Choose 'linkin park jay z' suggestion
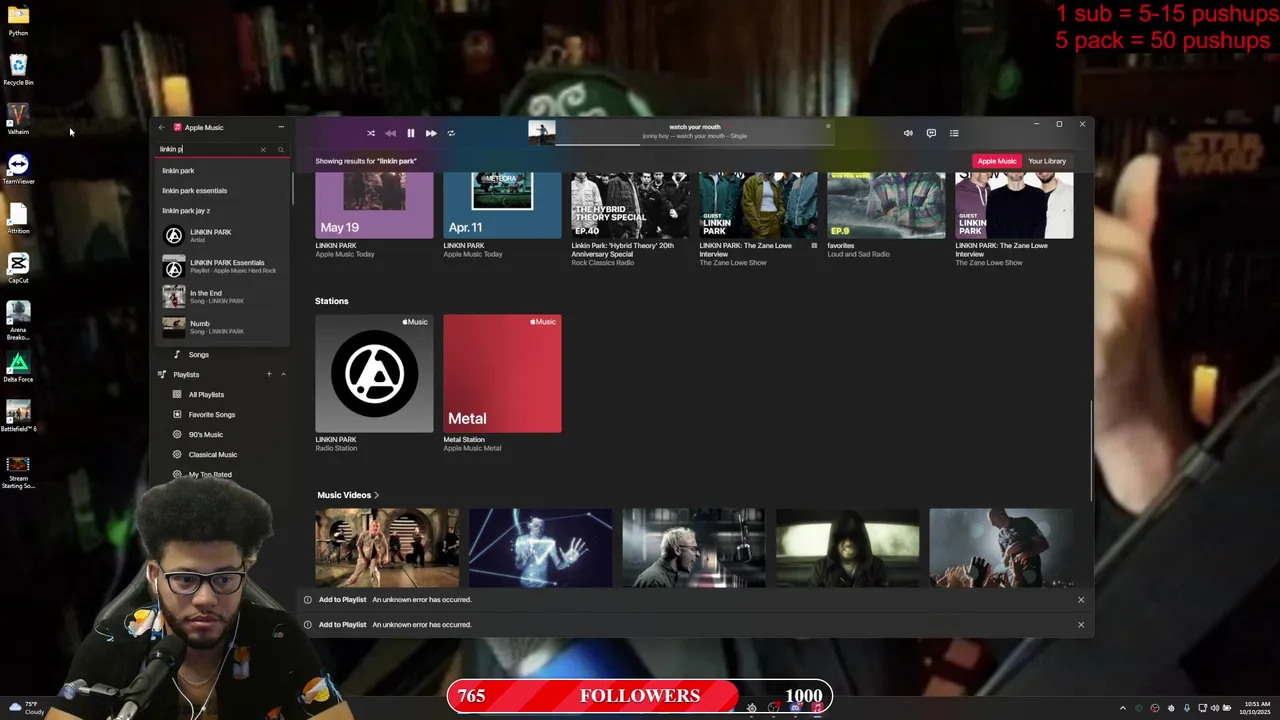Screen dimensions: 1280x720 click(x=222, y=211)
